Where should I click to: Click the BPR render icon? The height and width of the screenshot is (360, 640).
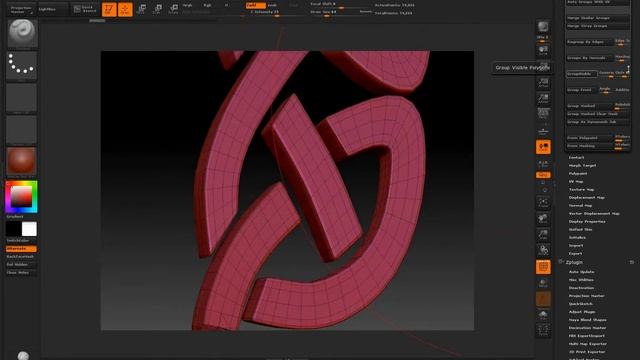543,27
